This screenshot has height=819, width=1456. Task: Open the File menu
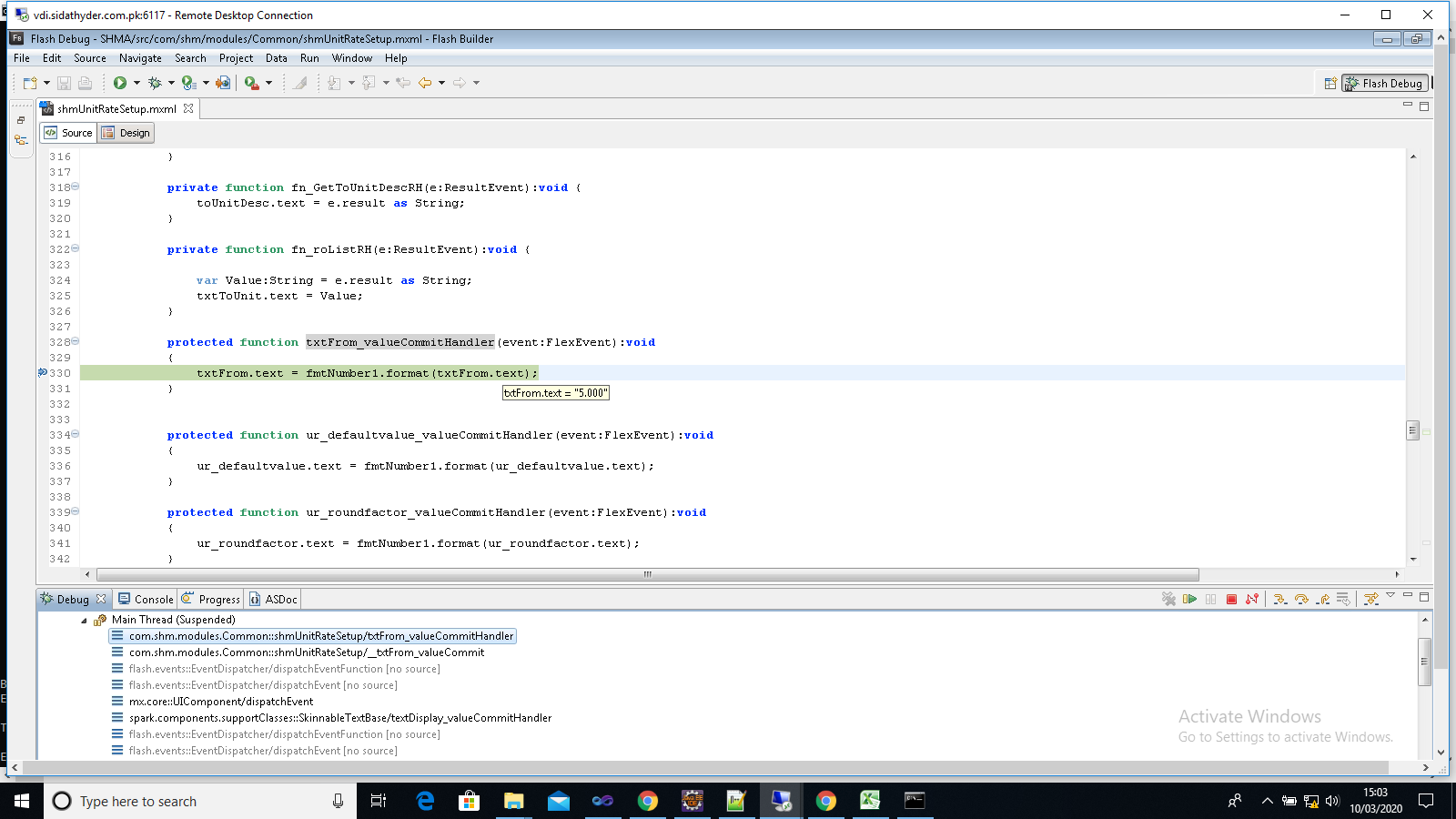point(22,58)
